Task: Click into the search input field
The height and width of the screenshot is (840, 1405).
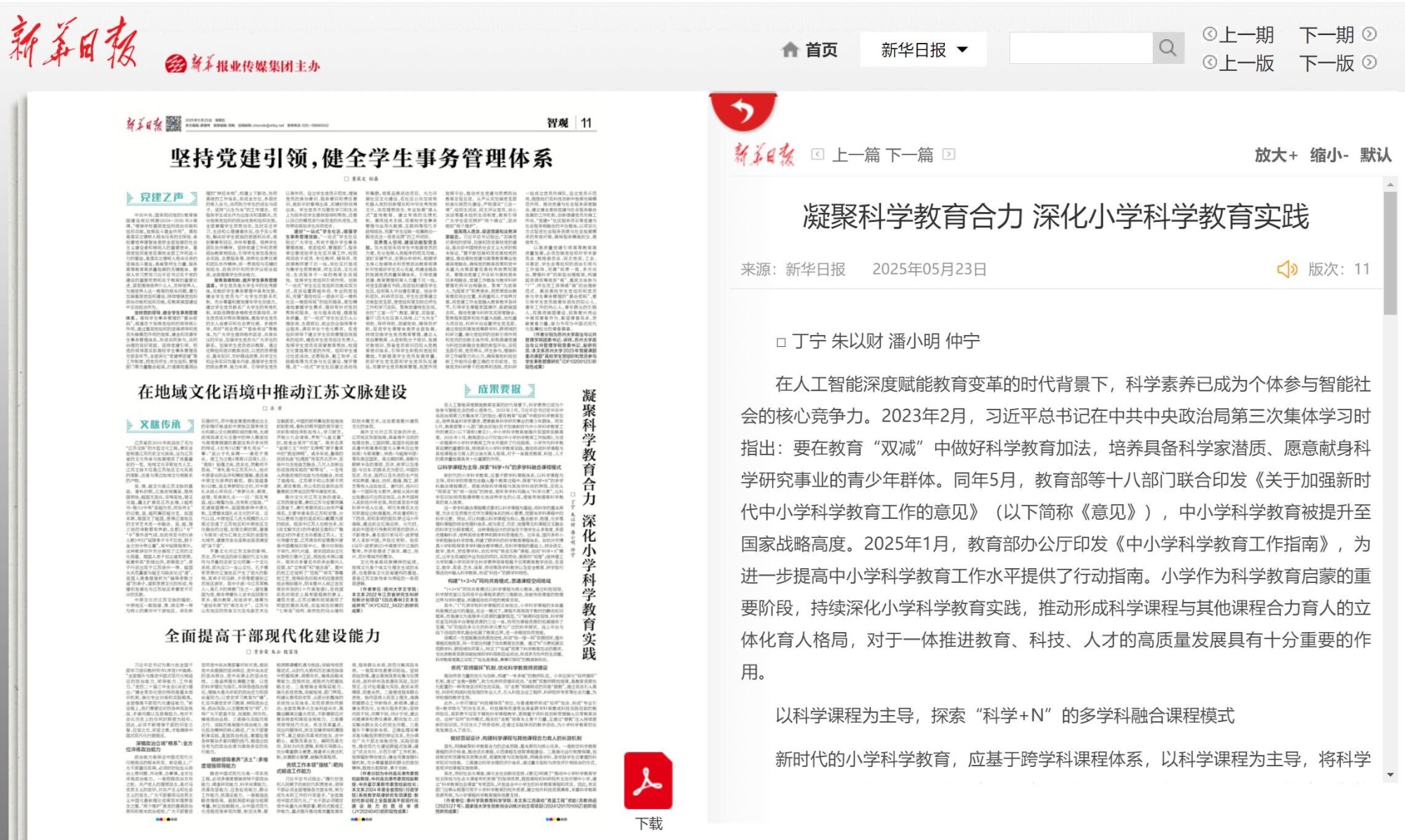Action: click(x=1080, y=48)
